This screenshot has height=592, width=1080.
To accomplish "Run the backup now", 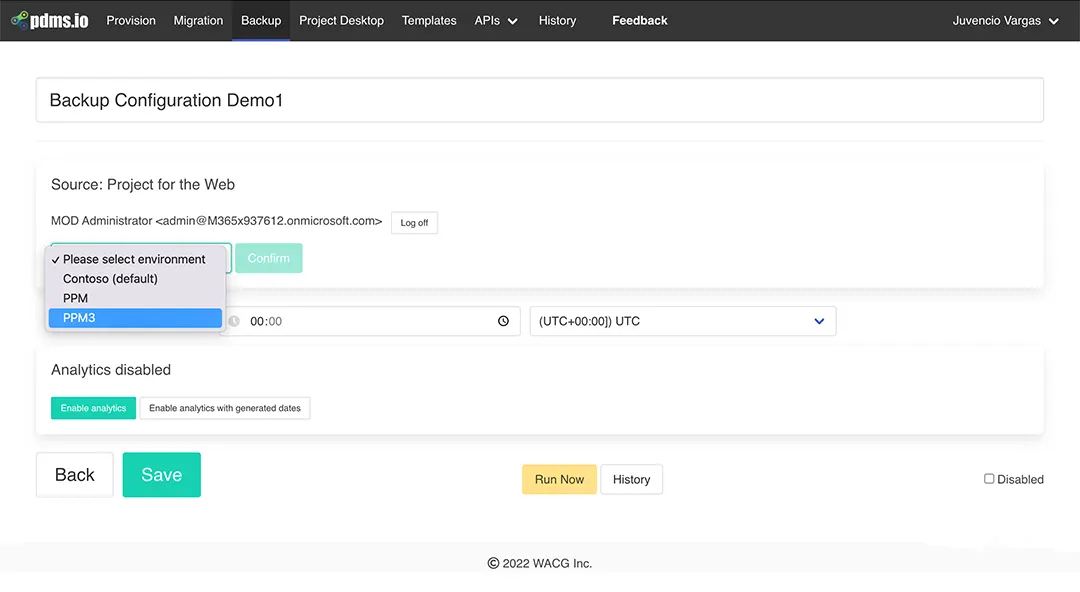I will point(559,479).
